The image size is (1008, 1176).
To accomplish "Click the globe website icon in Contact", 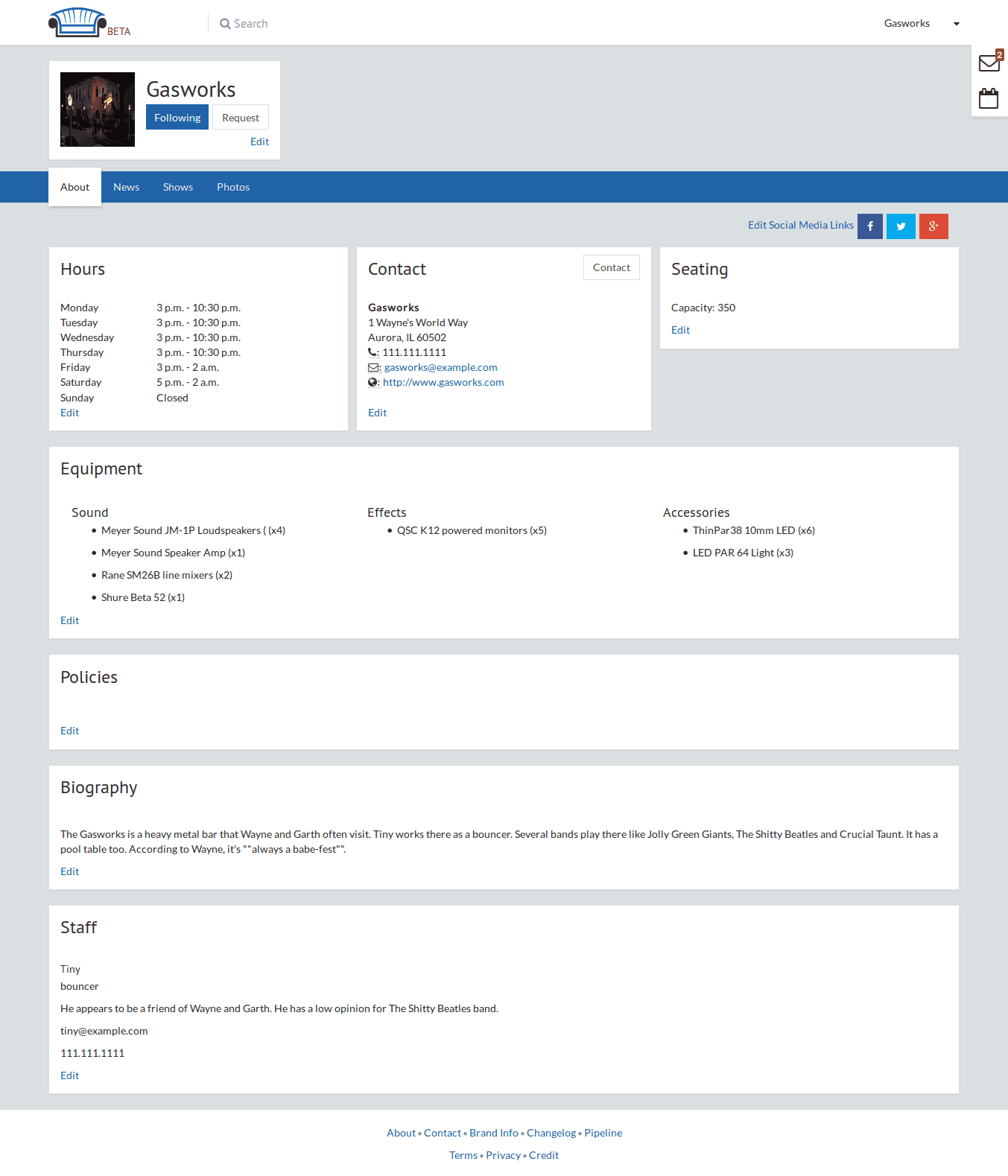I will coord(373,383).
